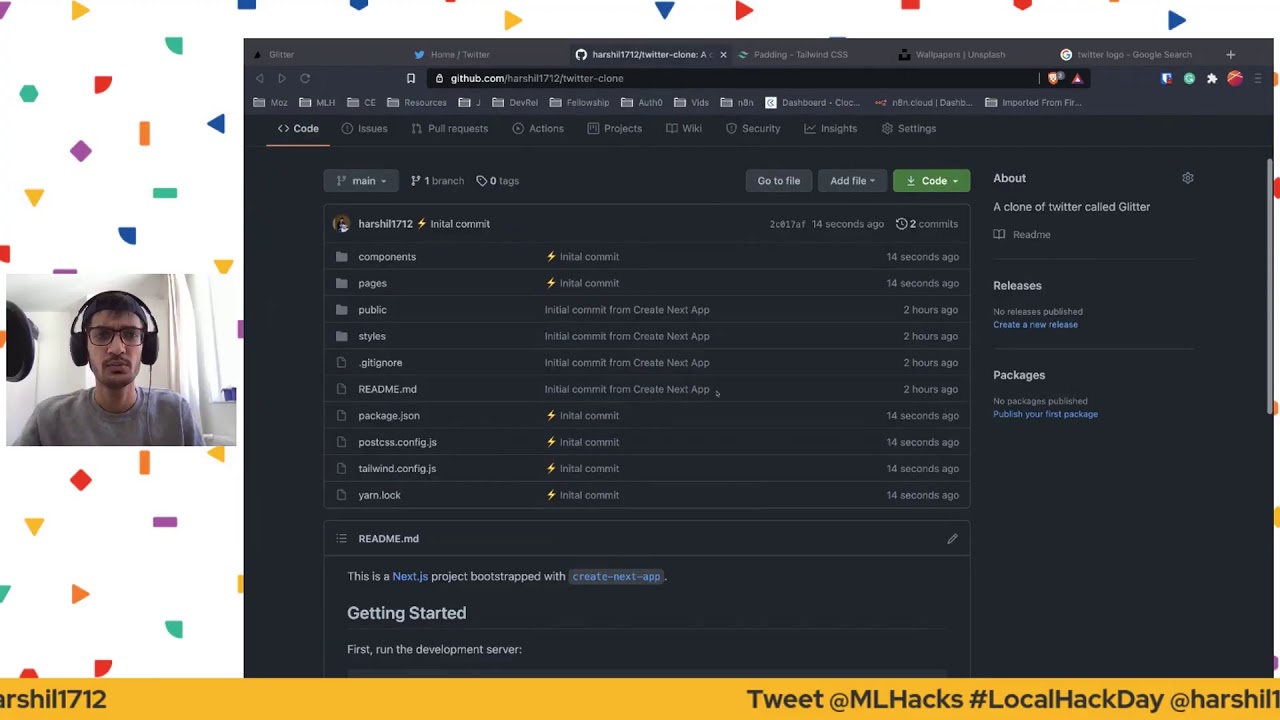Screen dimensions: 1280x720
Task: Switch to the Insights tab
Action: click(831, 128)
